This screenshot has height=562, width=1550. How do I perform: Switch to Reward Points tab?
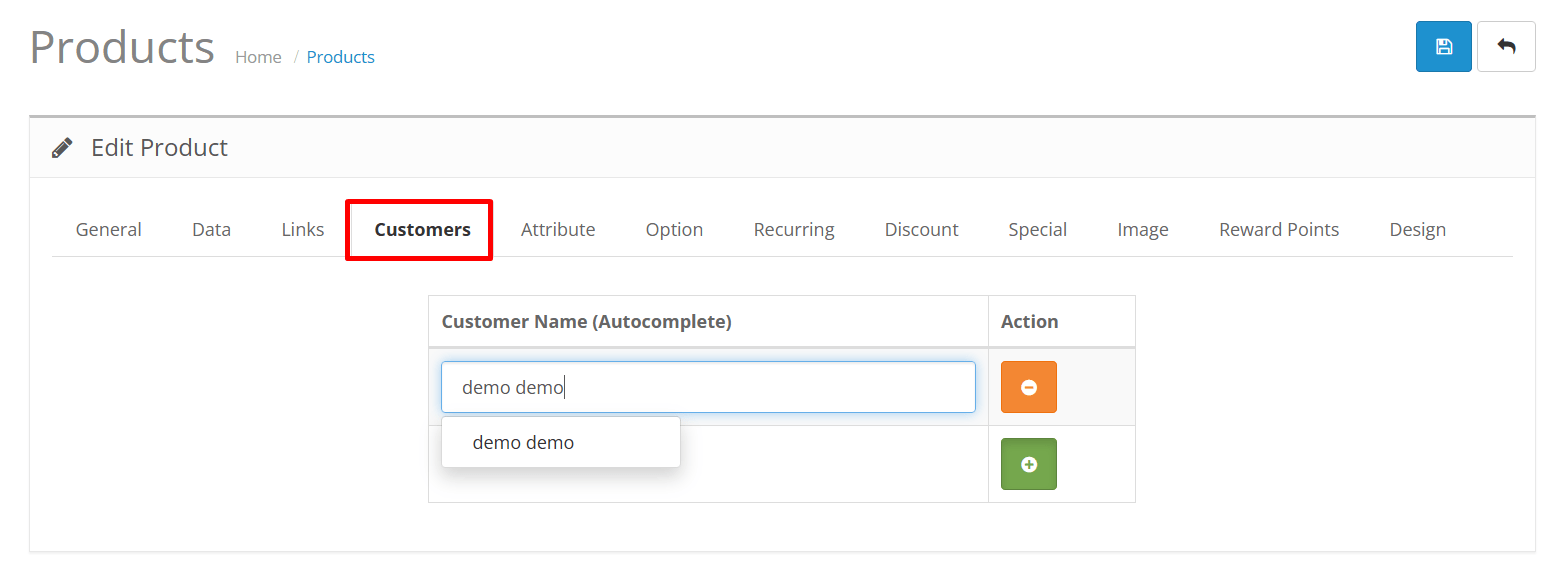click(1279, 230)
